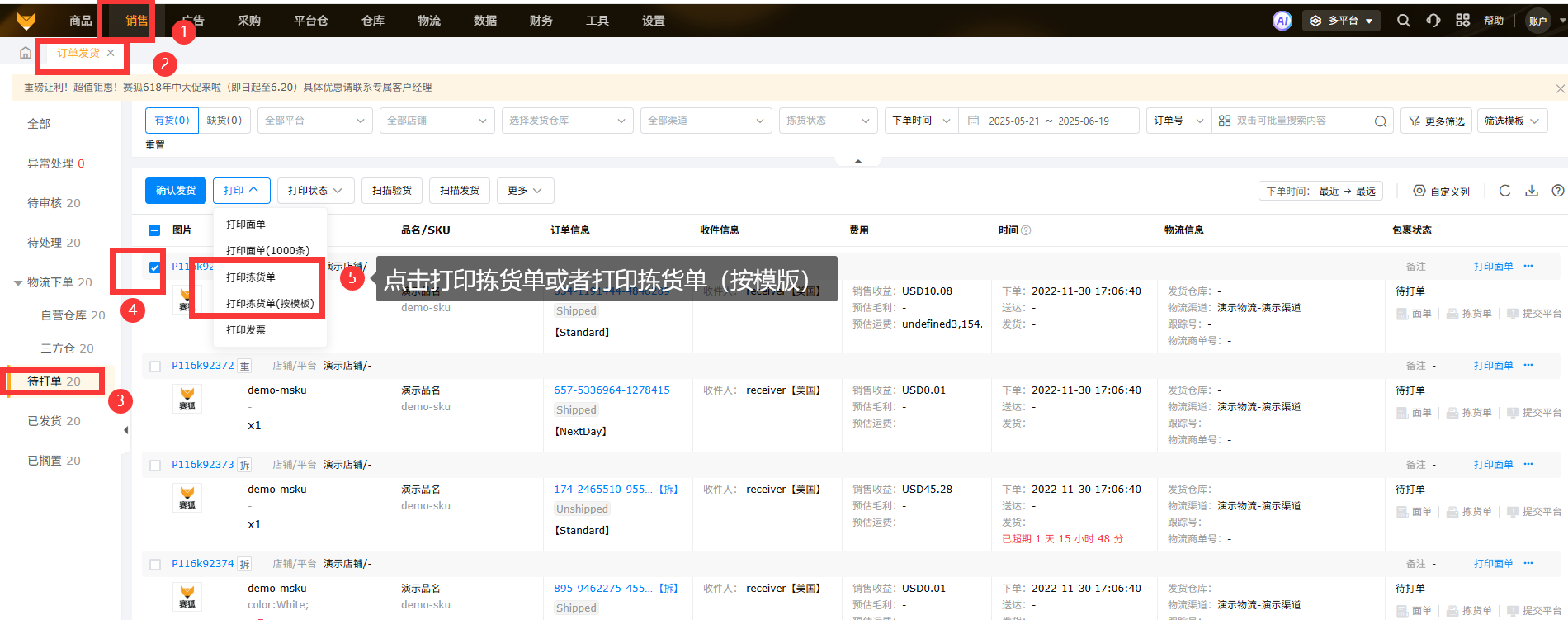The image size is (1568, 620).
Task: Click the home icon beside order tab
Action: pos(26,53)
